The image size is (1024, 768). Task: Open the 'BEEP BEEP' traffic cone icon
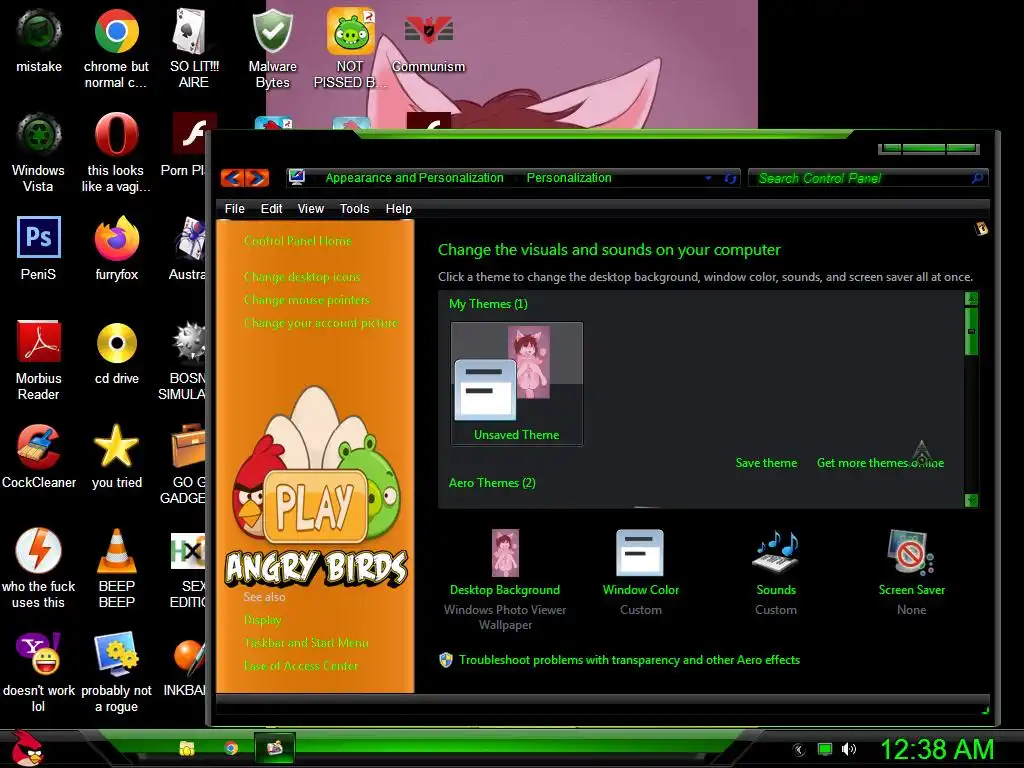(x=116, y=568)
